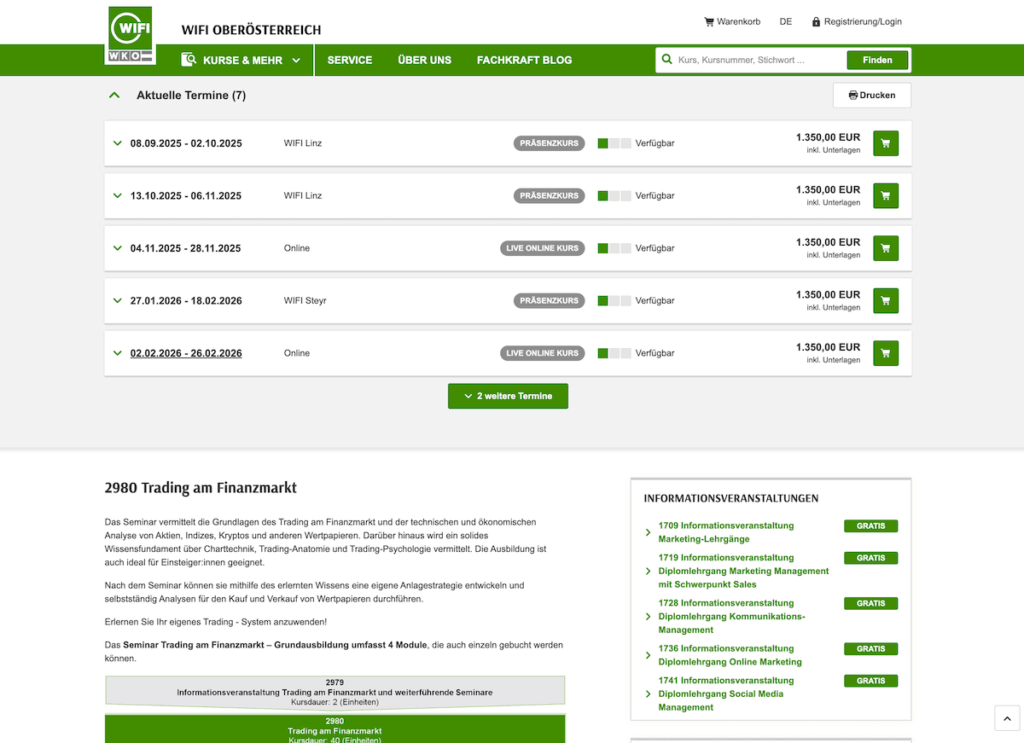Open the Service menu item
This screenshot has height=743, width=1024.
click(349, 60)
